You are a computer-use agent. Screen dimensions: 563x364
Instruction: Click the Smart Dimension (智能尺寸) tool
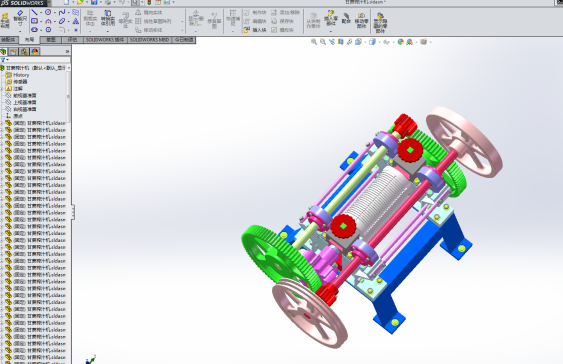pos(20,19)
